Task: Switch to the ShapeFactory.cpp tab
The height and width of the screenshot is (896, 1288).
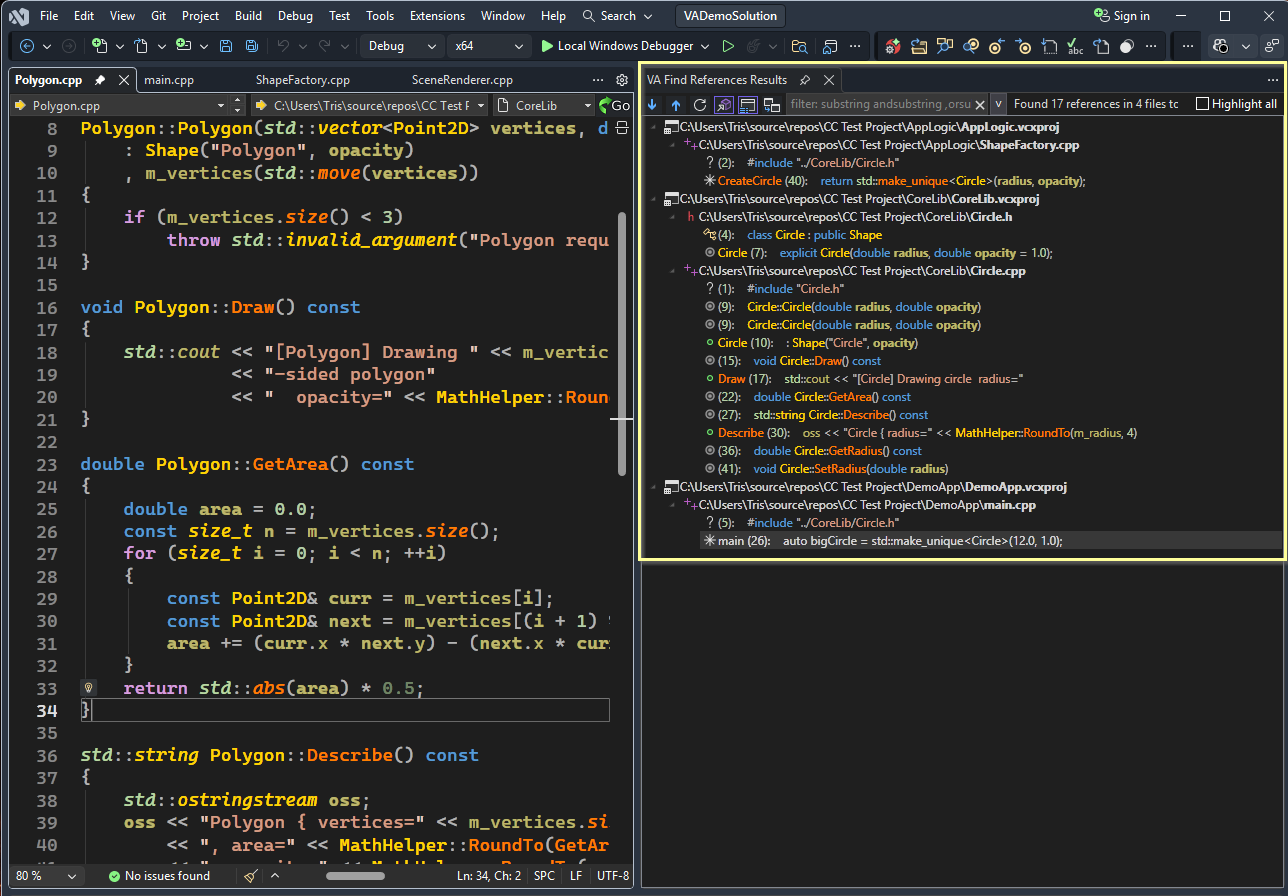Action: pos(303,80)
